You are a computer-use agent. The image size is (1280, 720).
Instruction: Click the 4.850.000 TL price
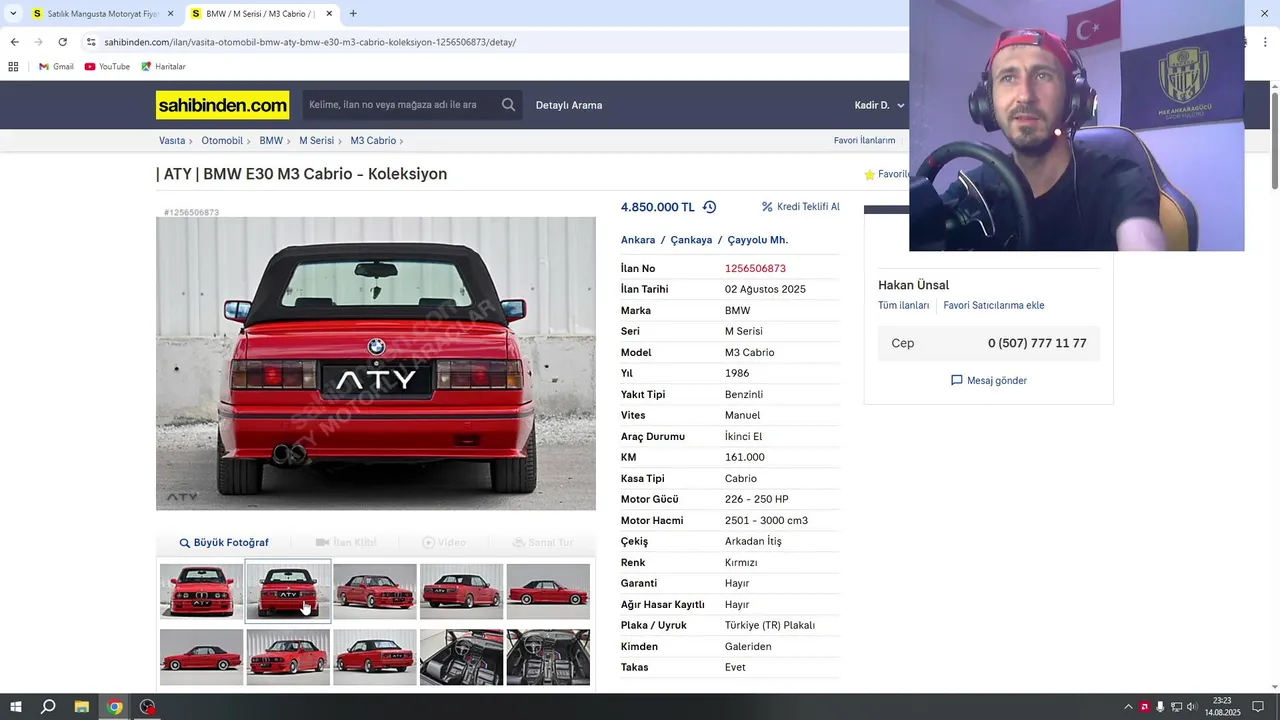click(657, 207)
